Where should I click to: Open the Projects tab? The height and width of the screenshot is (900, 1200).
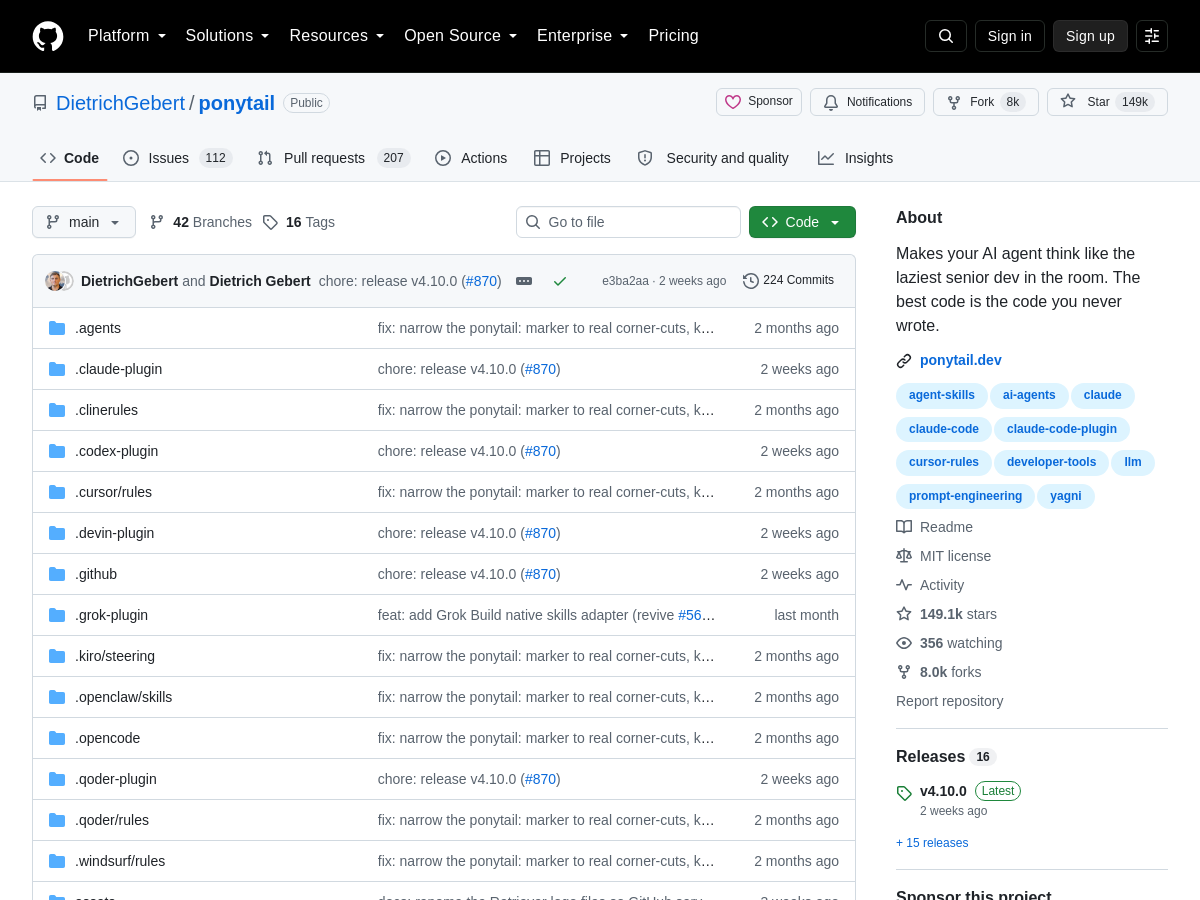tap(572, 158)
